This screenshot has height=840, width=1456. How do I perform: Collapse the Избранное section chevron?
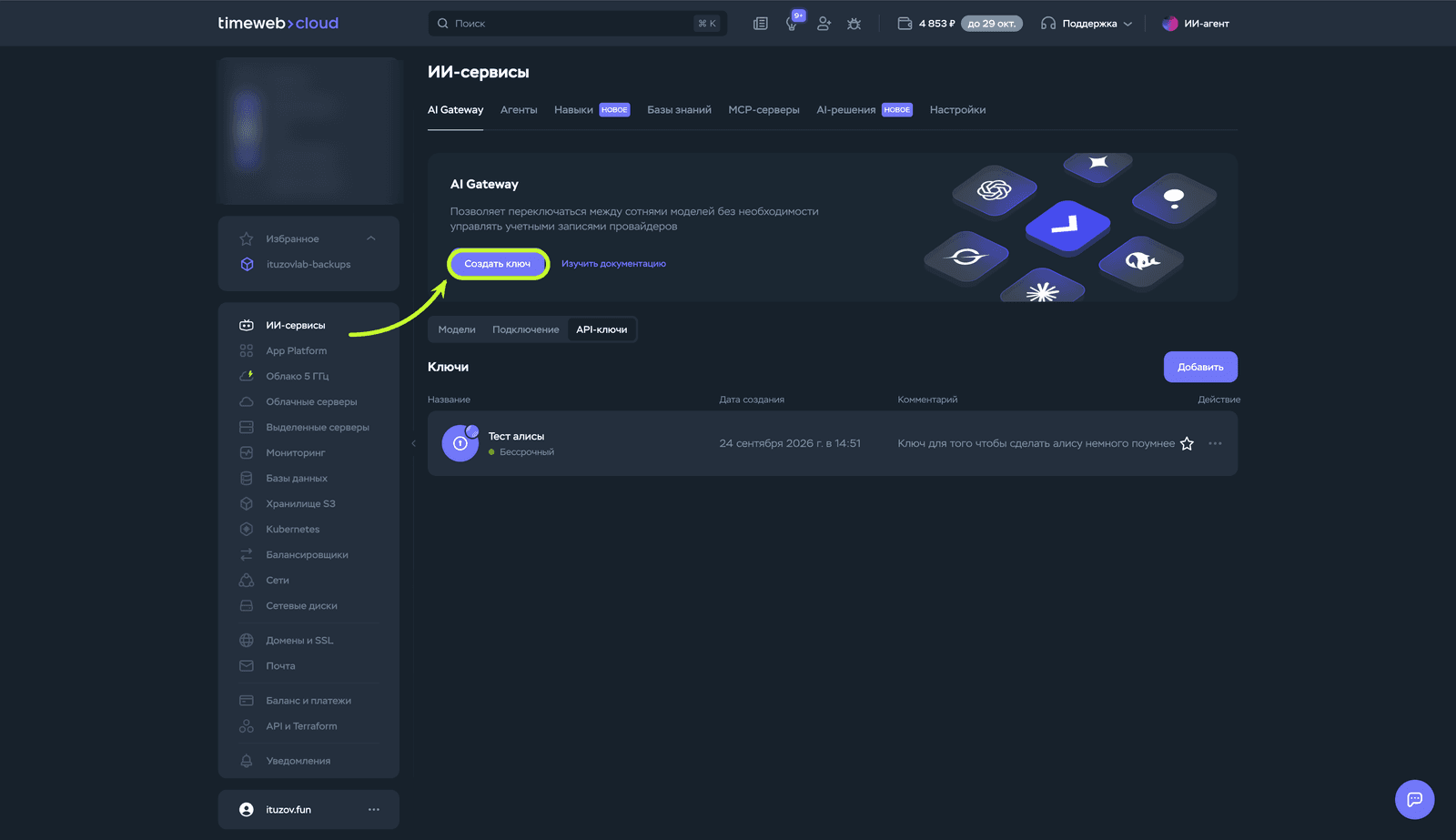(x=370, y=238)
